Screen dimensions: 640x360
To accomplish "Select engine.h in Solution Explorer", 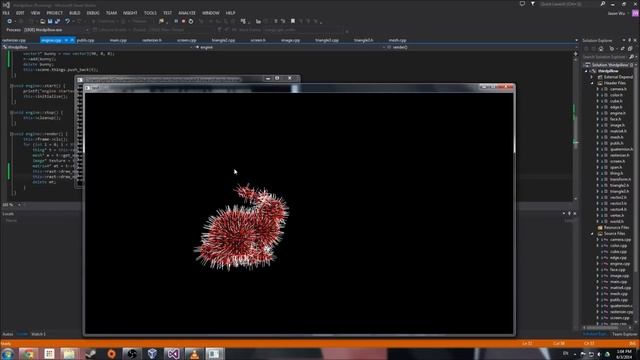I will (x=618, y=113).
